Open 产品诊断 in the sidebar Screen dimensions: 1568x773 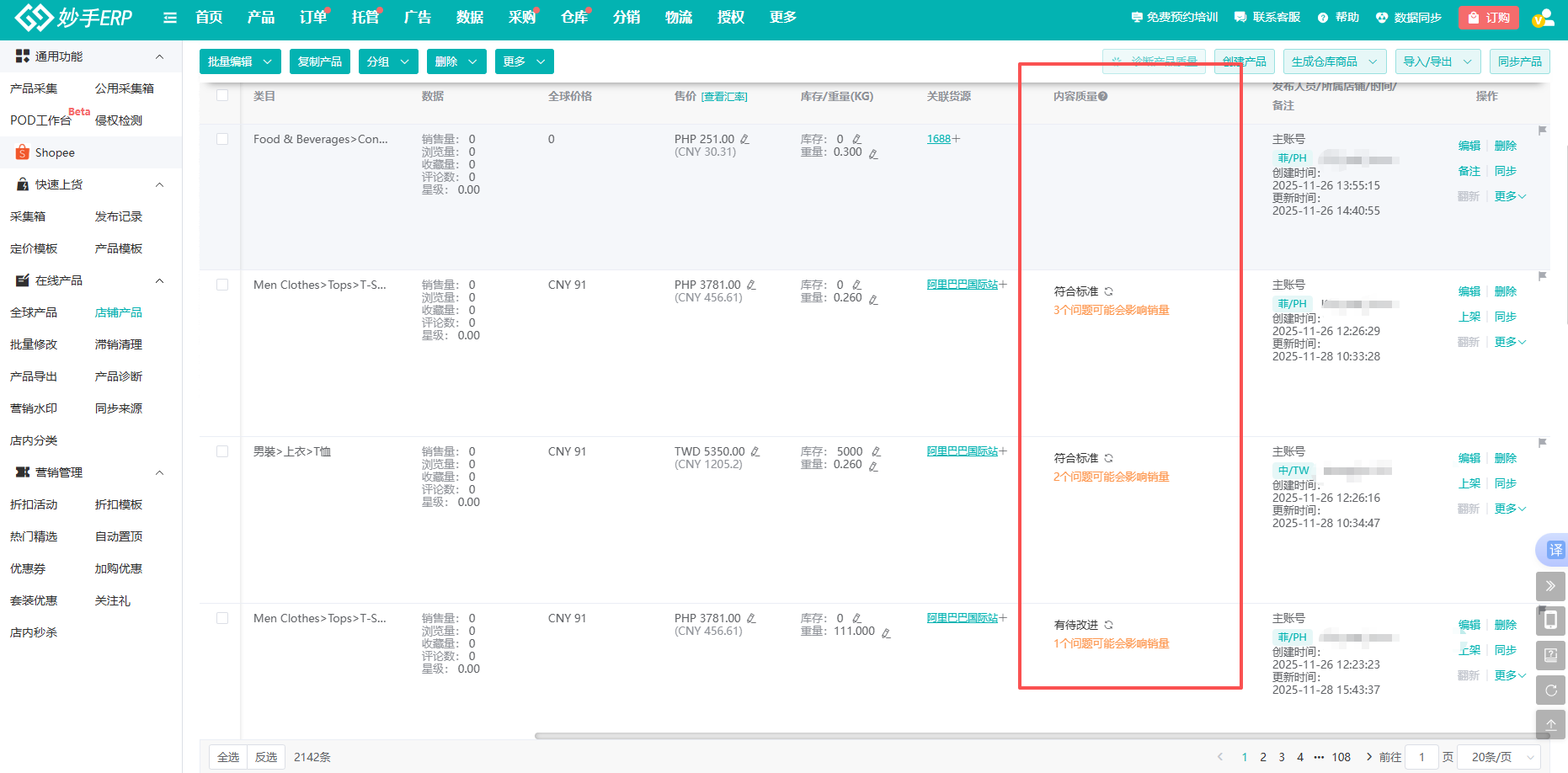tap(118, 376)
